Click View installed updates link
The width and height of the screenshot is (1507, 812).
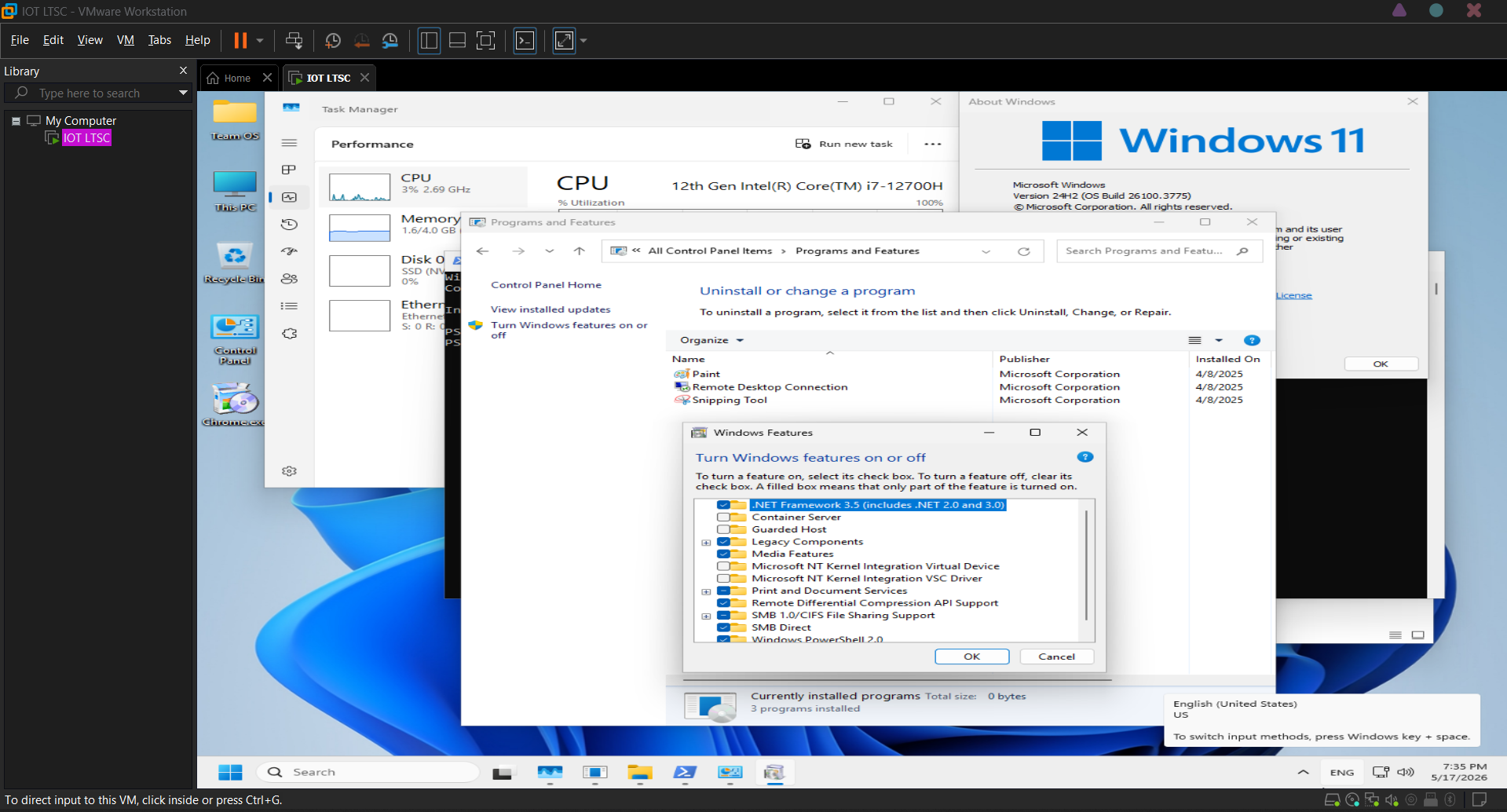pyautogui.click(x=550, y=309)
